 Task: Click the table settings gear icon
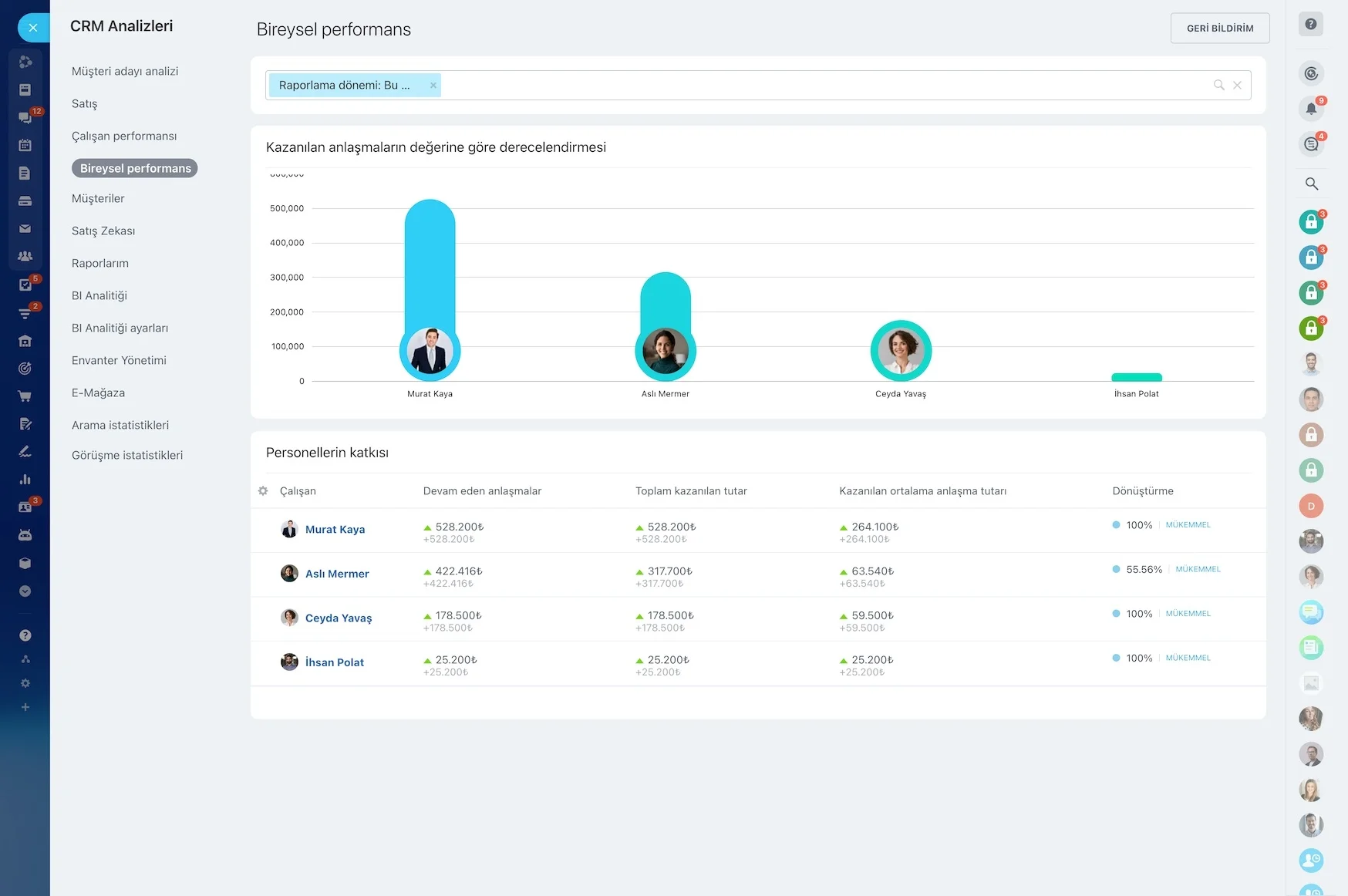263,491
